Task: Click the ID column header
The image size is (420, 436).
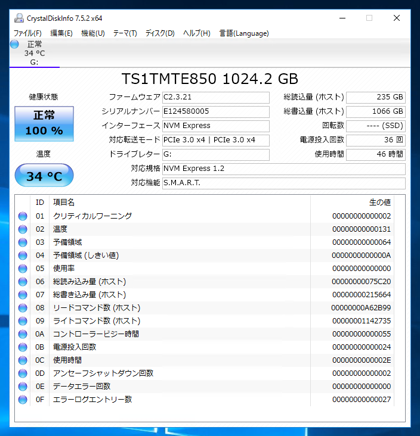Action: (40, 202)
